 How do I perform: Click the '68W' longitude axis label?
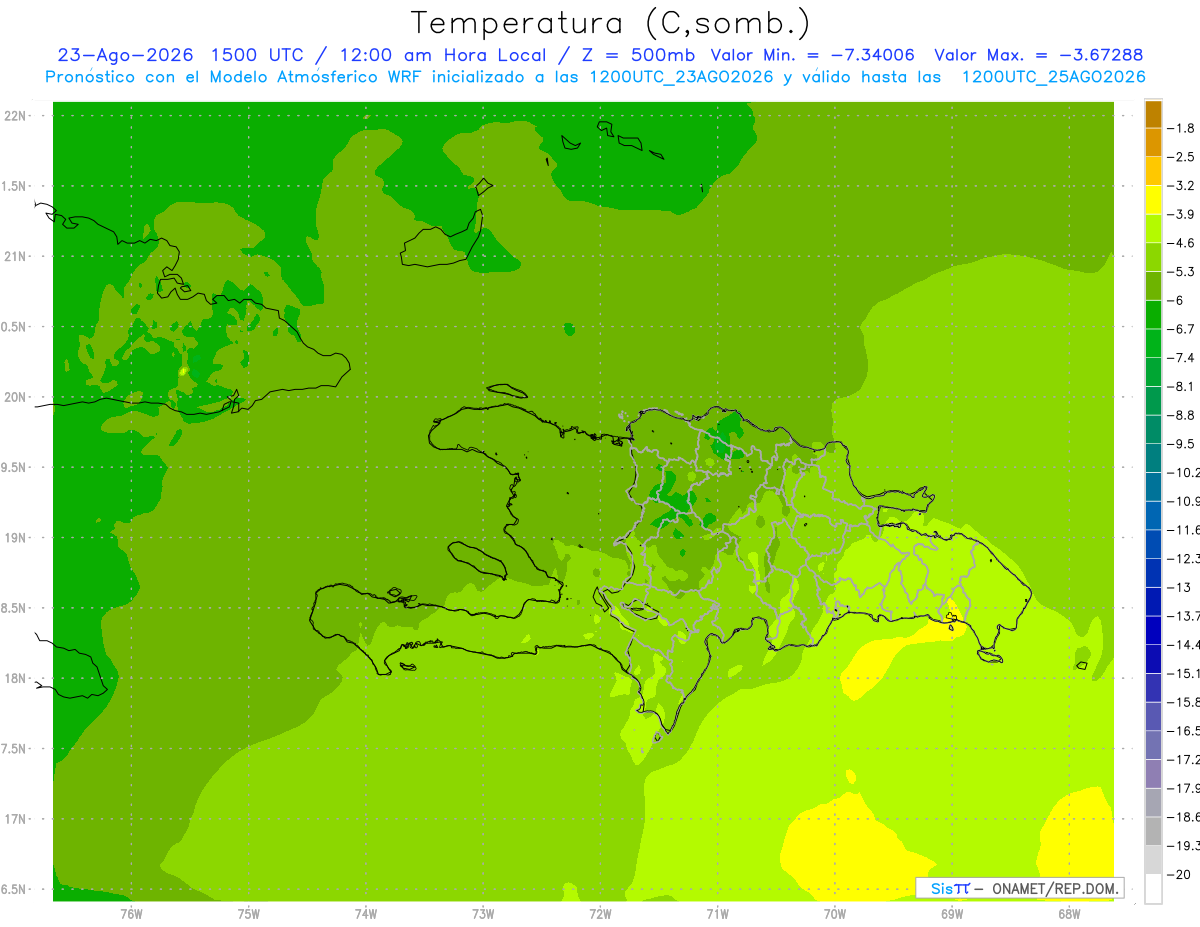[1069, 914]
